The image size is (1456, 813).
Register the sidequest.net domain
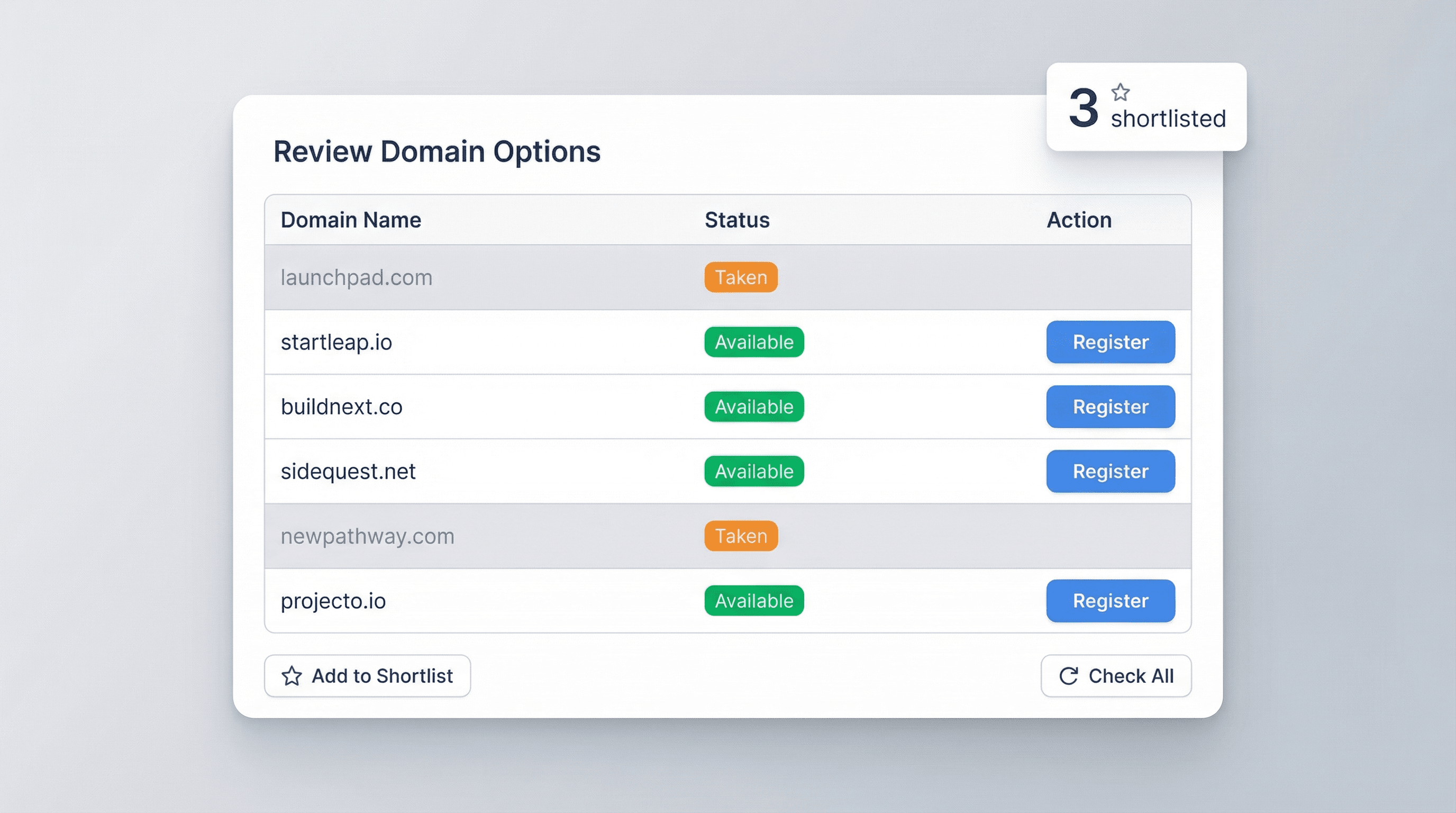[x=1109, y=471]
